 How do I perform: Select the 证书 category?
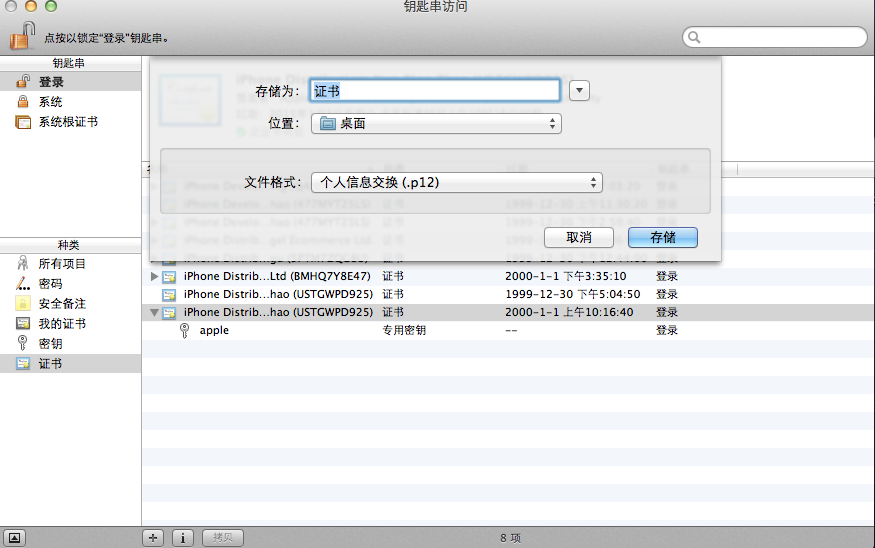coord(70,364)
